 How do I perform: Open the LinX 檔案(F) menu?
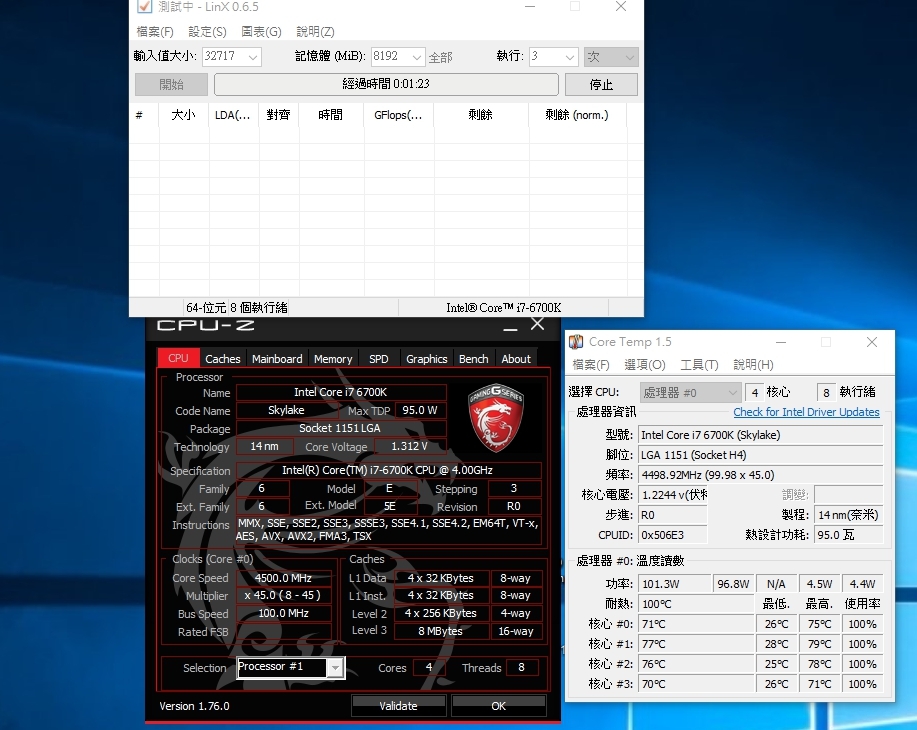coord(154,32)
